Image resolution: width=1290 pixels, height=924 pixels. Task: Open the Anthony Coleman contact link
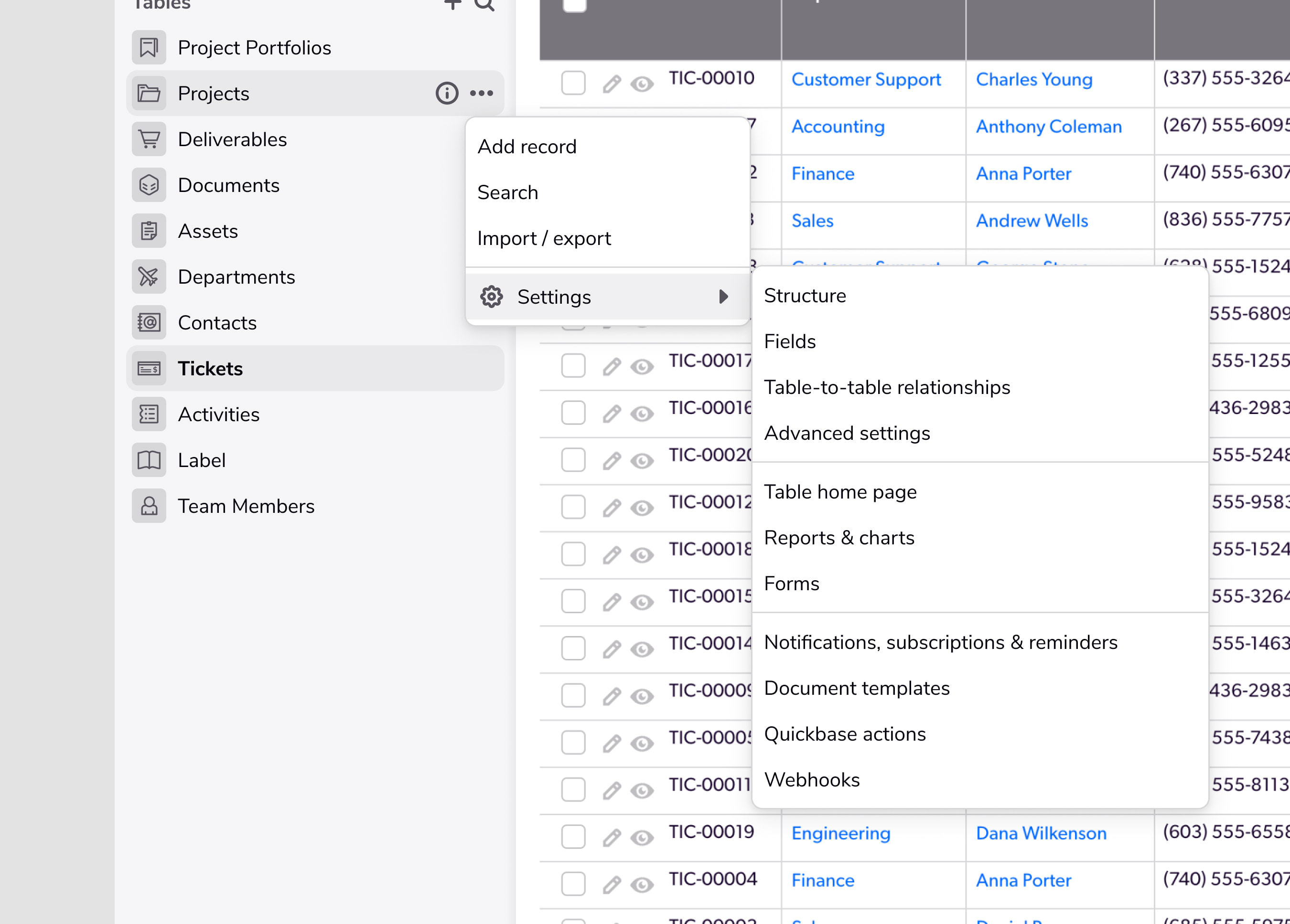[1049, 126]
